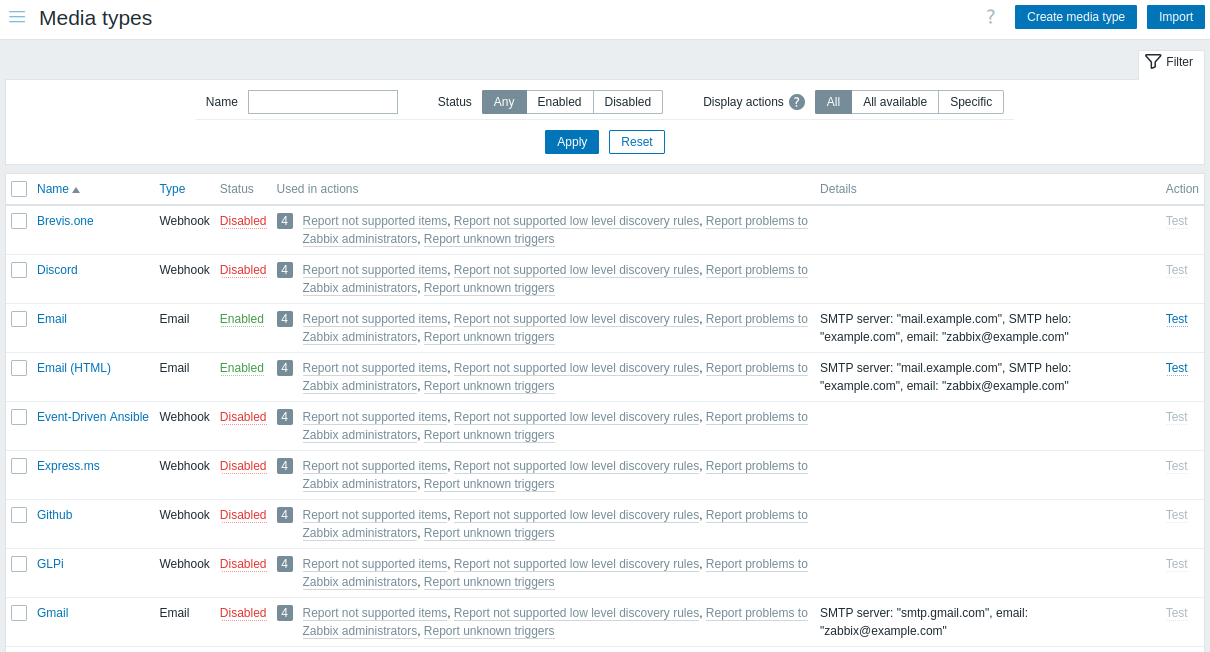Choose All display actions option
1210x652 pixels.
point(833,102)
